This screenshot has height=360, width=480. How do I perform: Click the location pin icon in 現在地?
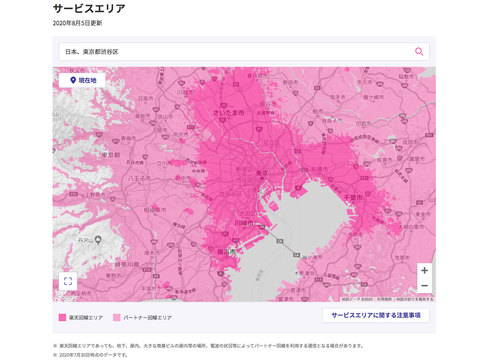pos(73,80)
